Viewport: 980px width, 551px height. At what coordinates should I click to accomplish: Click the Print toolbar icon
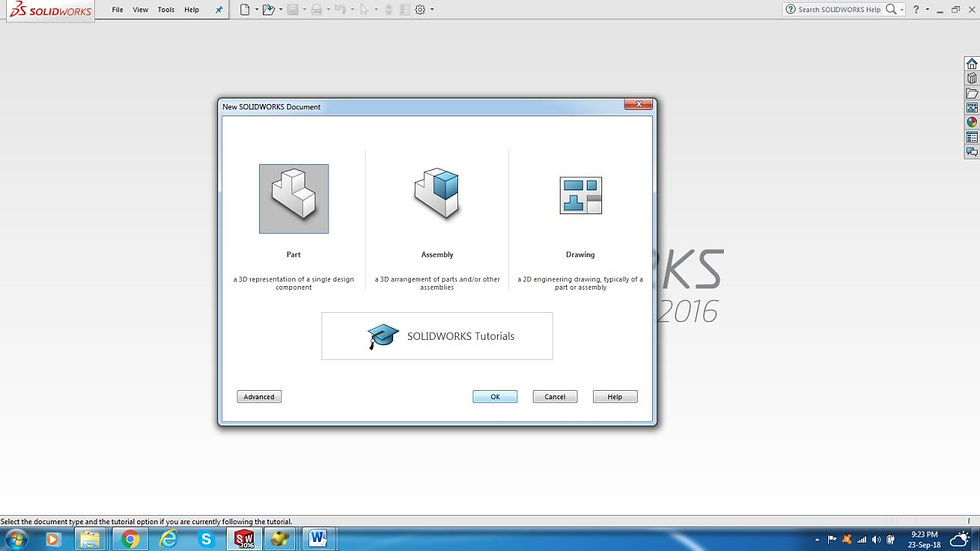pyautogui.click(x=317, y=9)
